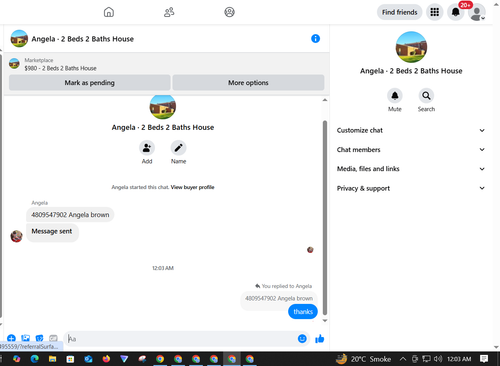This screenshot has width=500, height=366.
Task: Open the View buyer profile link
Action: 192,187
